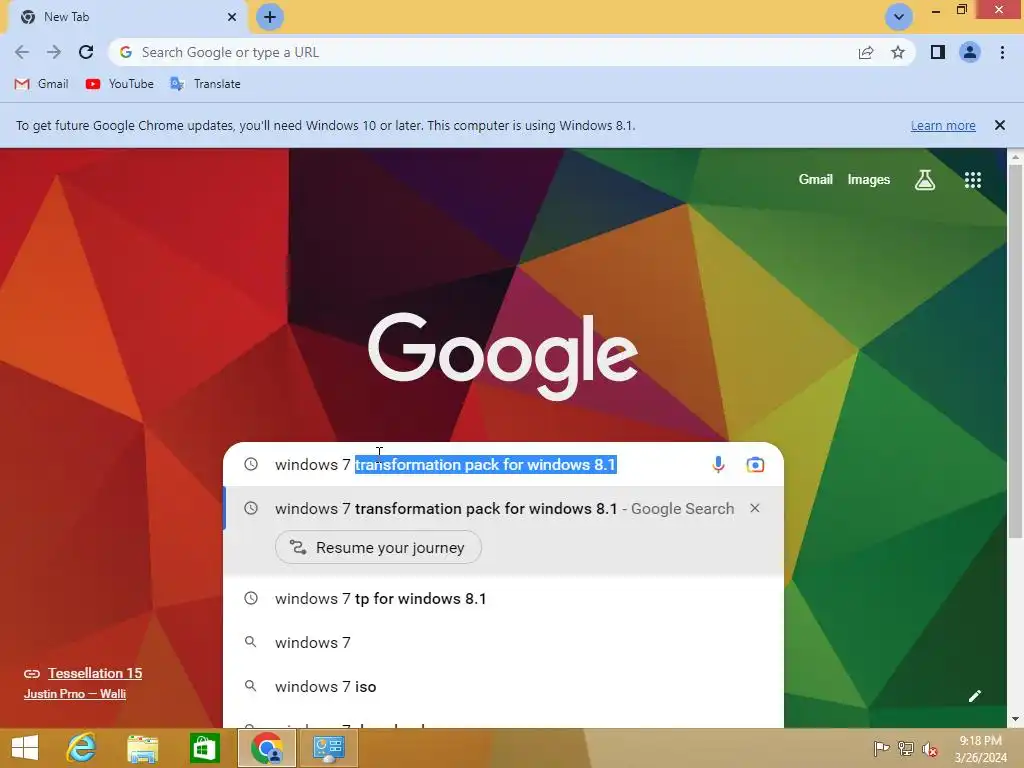Switch to Chrome in the taskbar
Viewport: 1024px width, 768px height.
pos(266,748)
